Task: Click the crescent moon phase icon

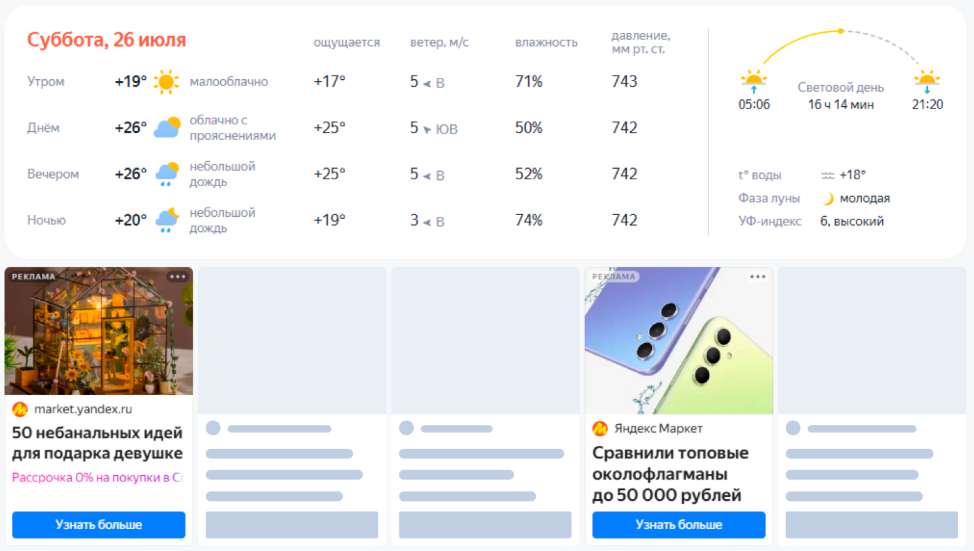Action: [x=828, y=198]
